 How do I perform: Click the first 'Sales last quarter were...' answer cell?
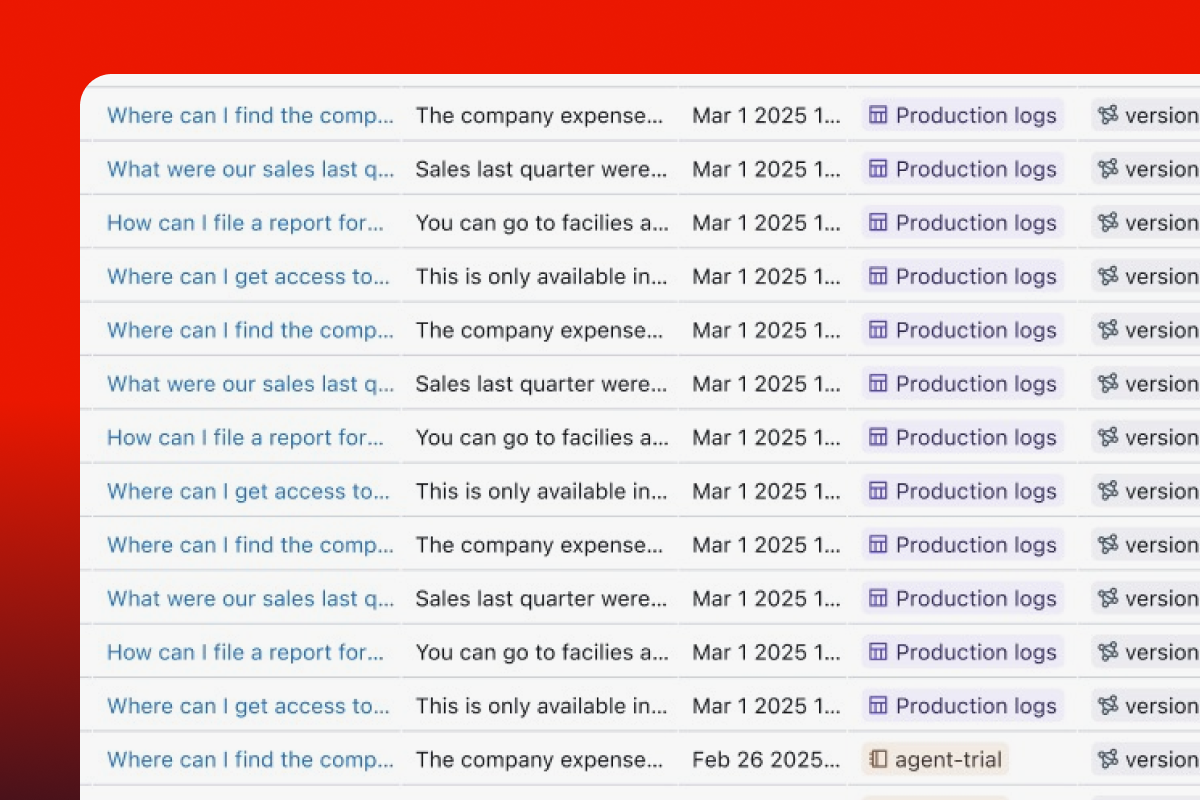[541, 170]
